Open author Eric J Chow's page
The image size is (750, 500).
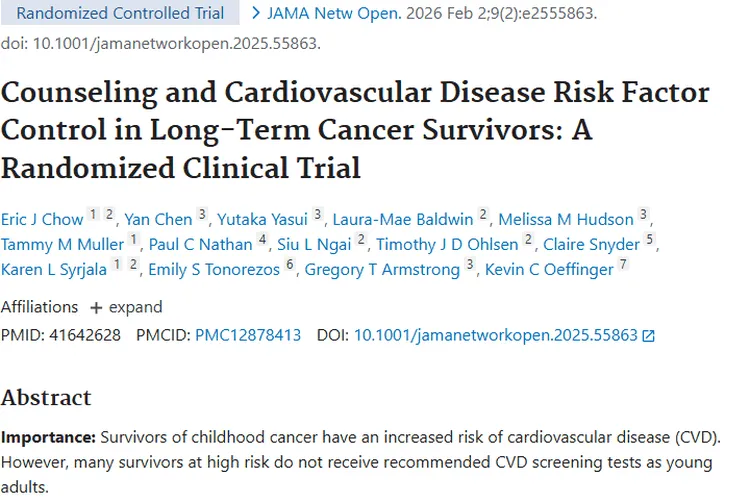pos(40,219)
